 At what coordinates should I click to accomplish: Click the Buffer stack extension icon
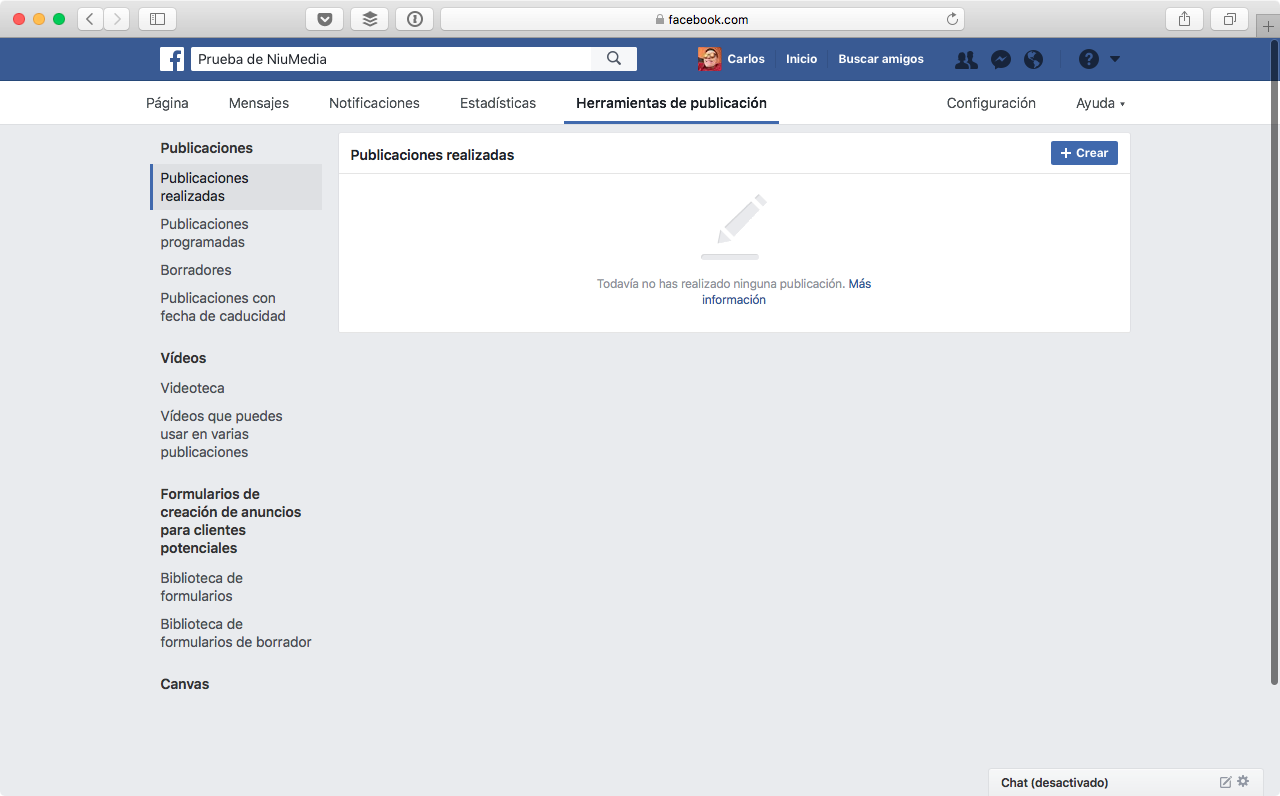click(x=370, y=19)
